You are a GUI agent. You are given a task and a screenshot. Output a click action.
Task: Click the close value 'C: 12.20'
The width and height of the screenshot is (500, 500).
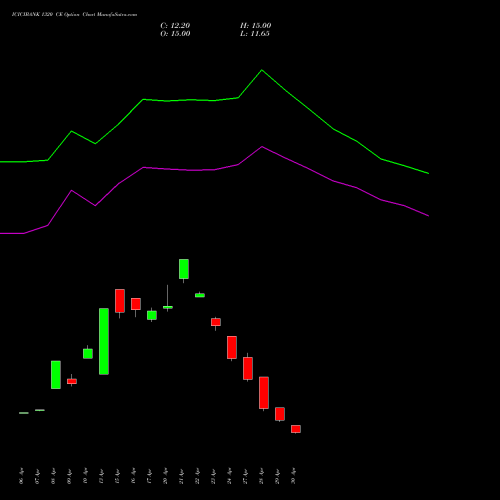click(175, 26)
